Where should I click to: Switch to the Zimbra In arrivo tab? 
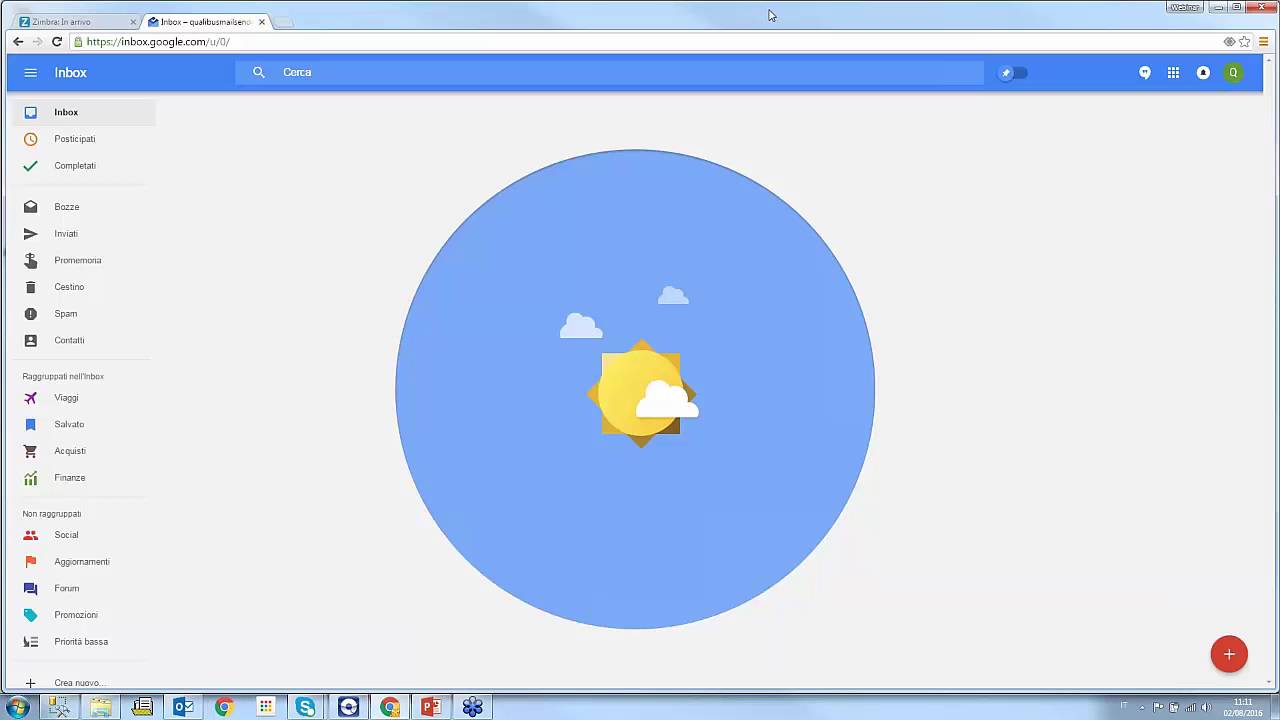tap(75, 22)
